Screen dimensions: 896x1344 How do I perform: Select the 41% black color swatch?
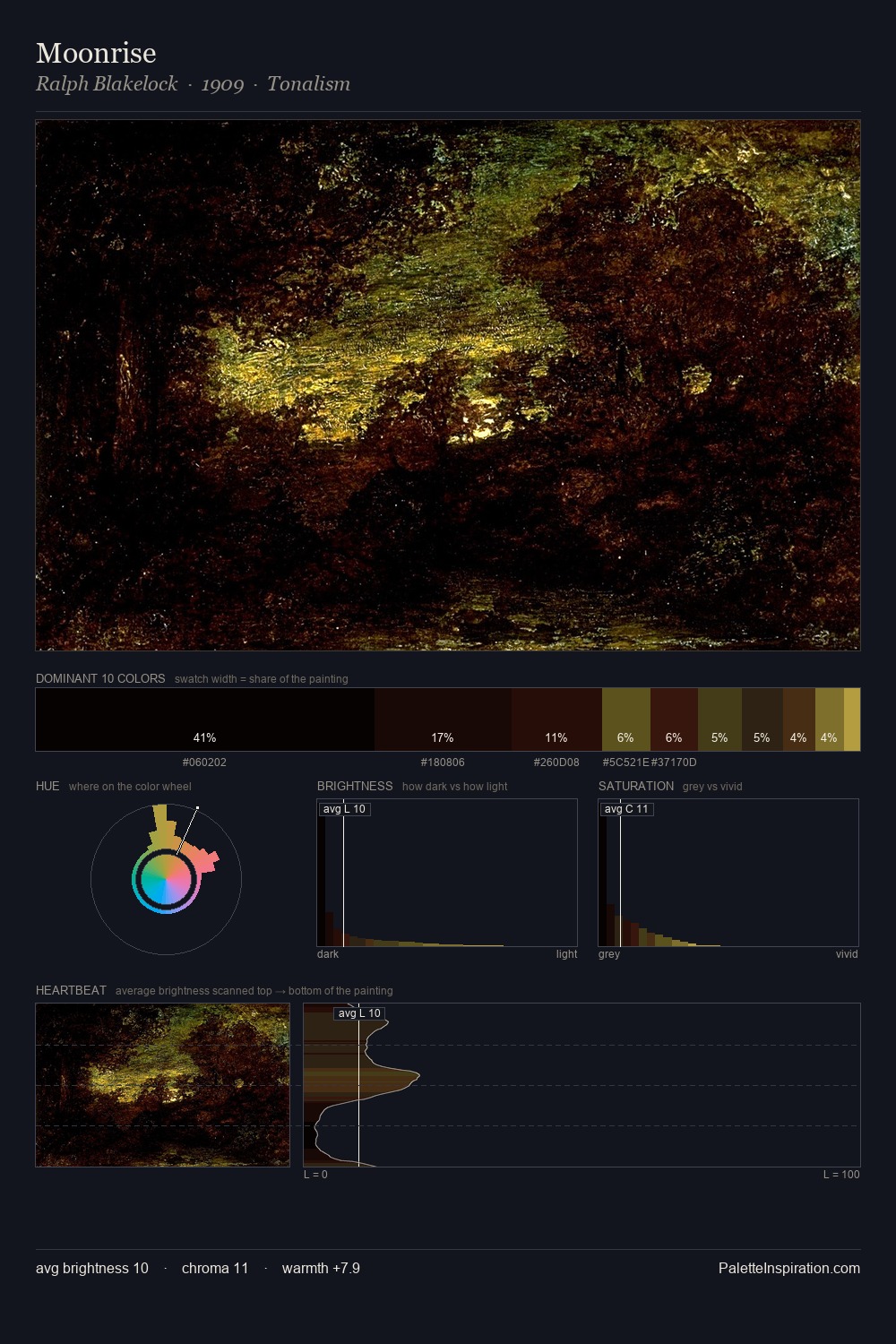tap(205, 719)
